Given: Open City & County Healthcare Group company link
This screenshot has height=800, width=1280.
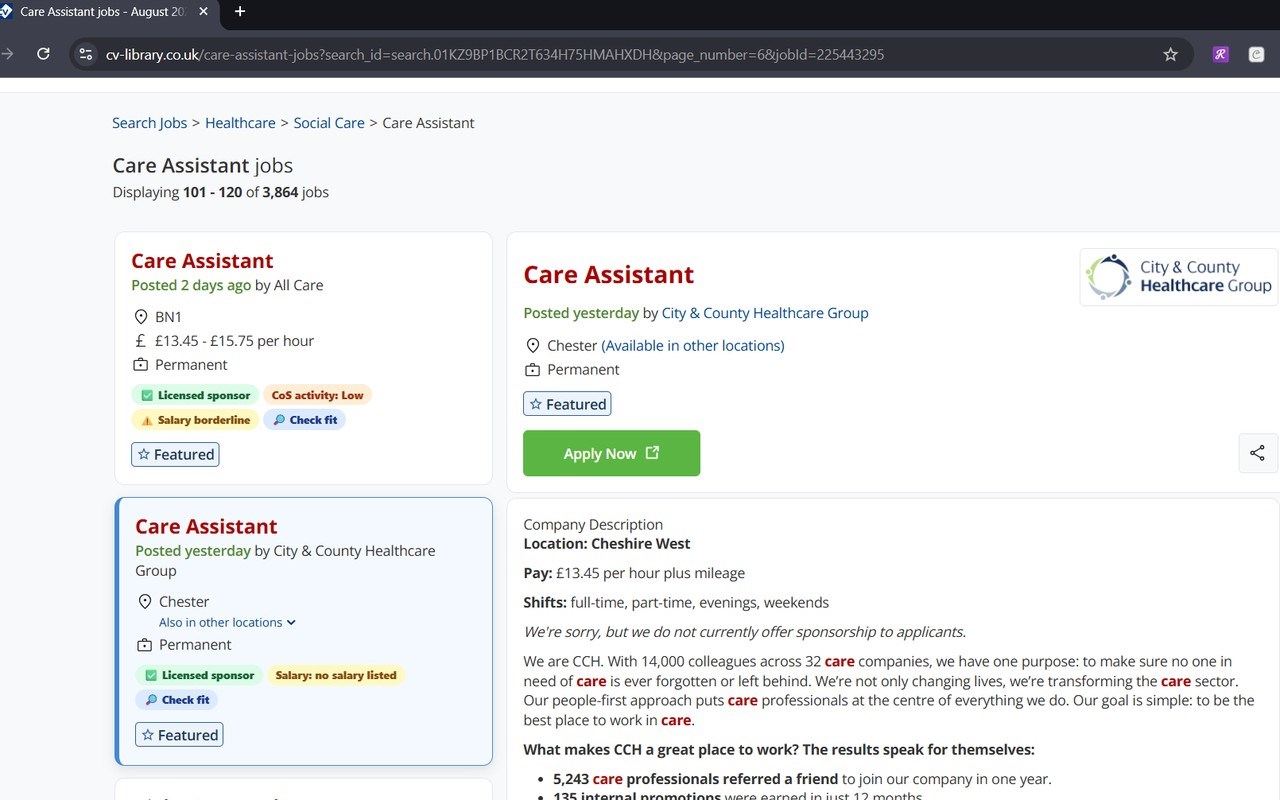Looking at the screenshot, I should click(x=765, y=313).
